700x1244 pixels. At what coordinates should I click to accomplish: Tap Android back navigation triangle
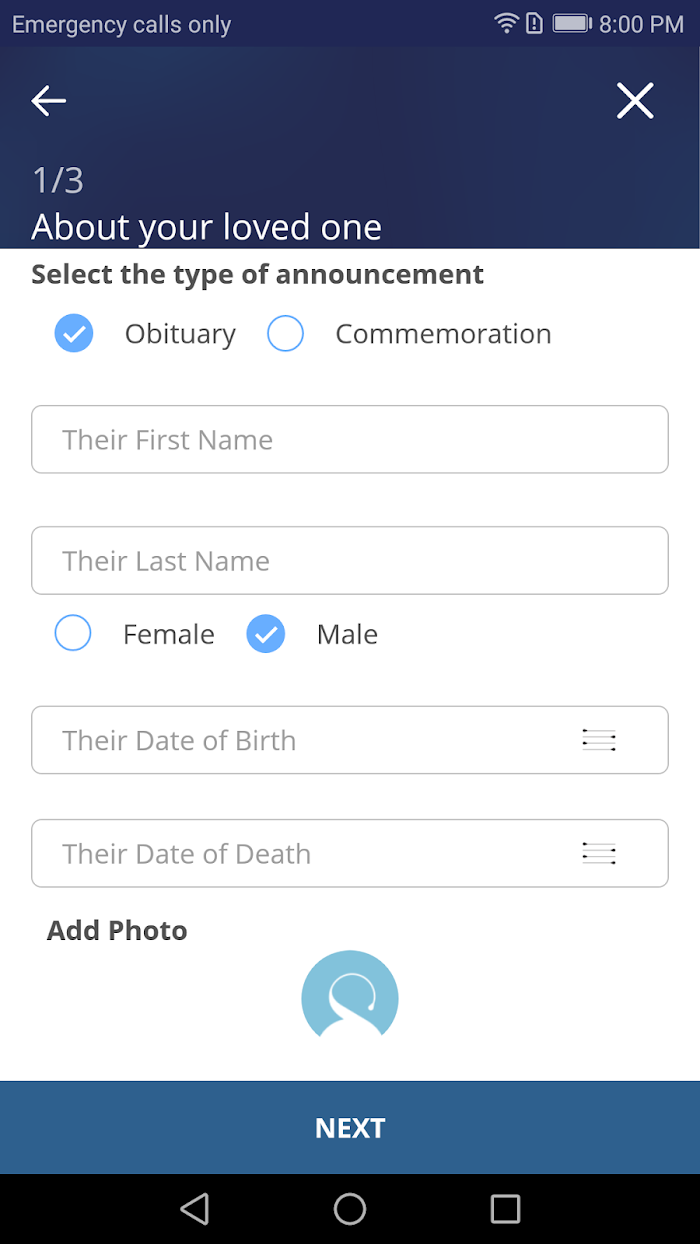(x=194, y=1209)
